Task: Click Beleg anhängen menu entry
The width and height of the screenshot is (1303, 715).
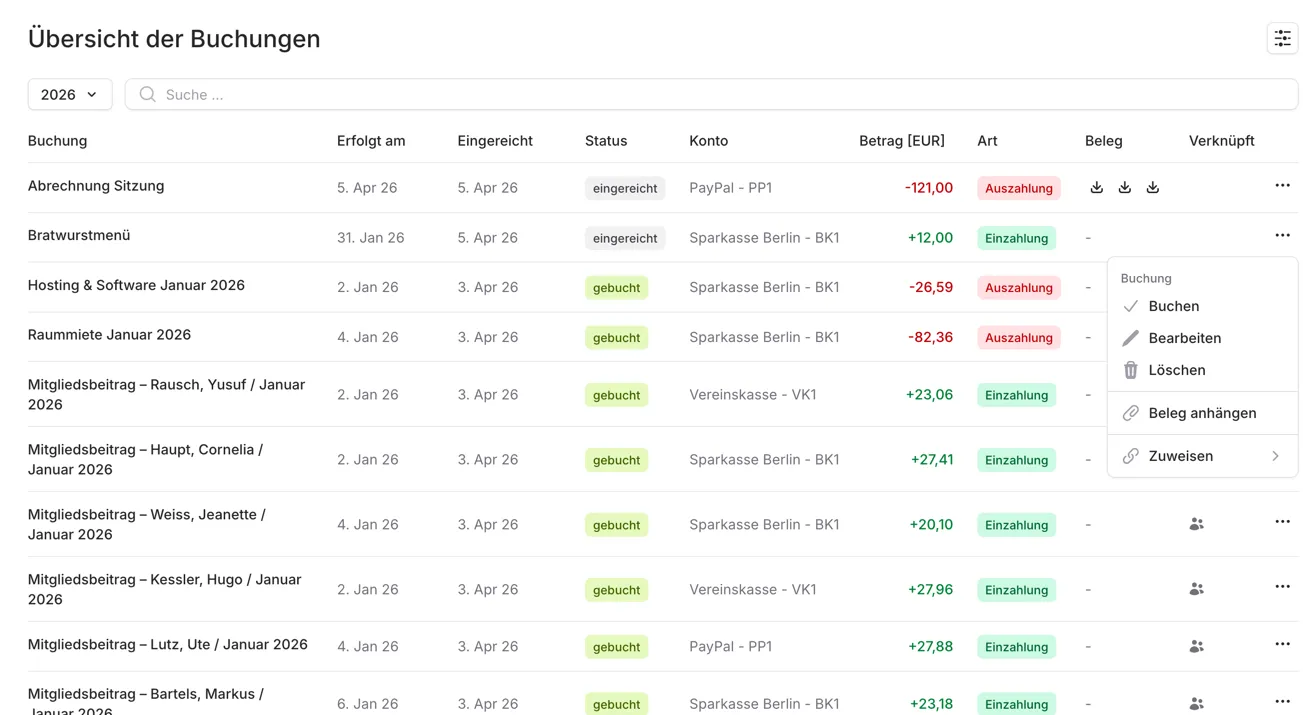Action: [x=1201, y=413]
